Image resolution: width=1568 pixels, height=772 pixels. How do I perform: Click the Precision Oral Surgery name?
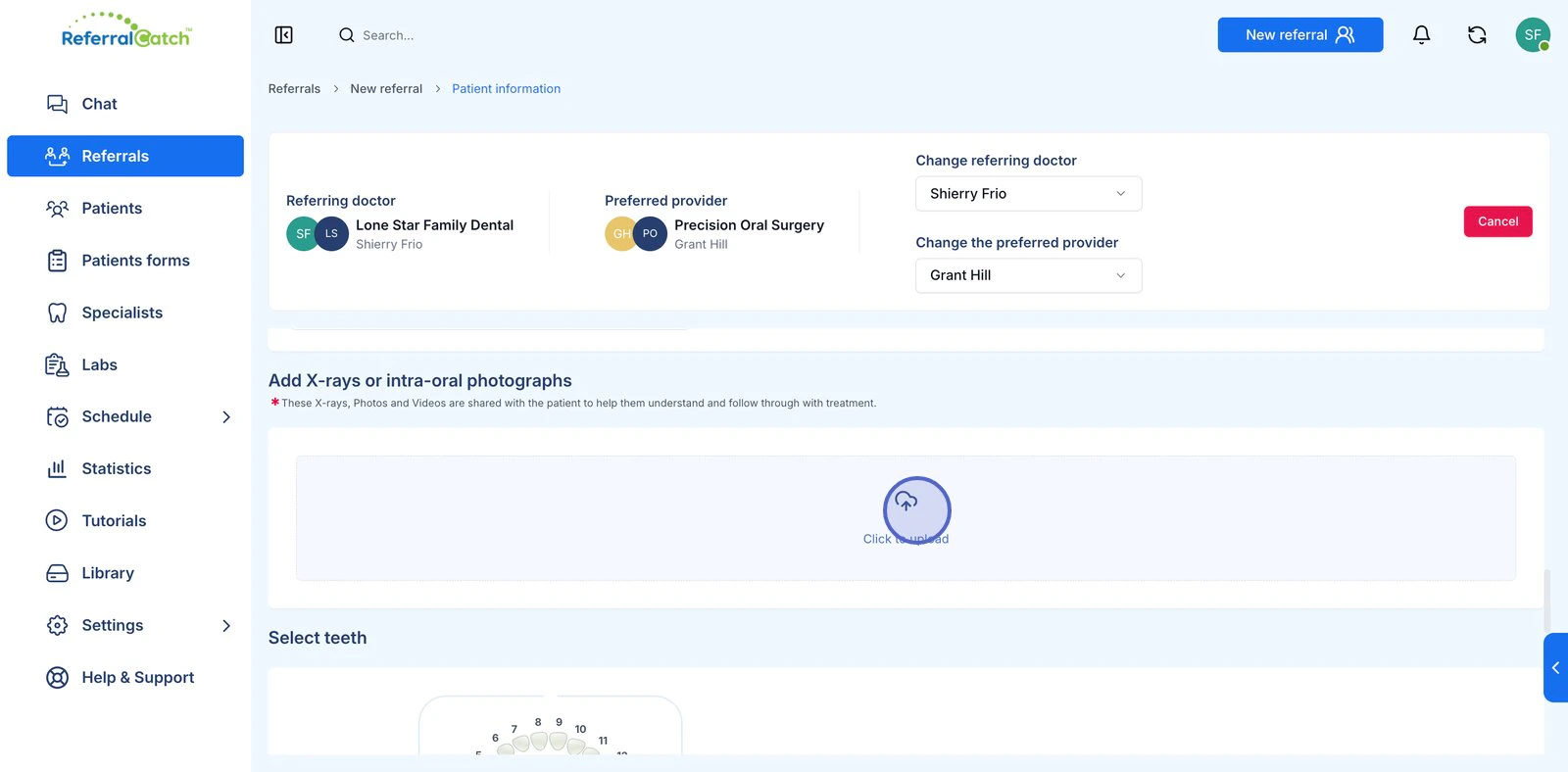point(749,225)
